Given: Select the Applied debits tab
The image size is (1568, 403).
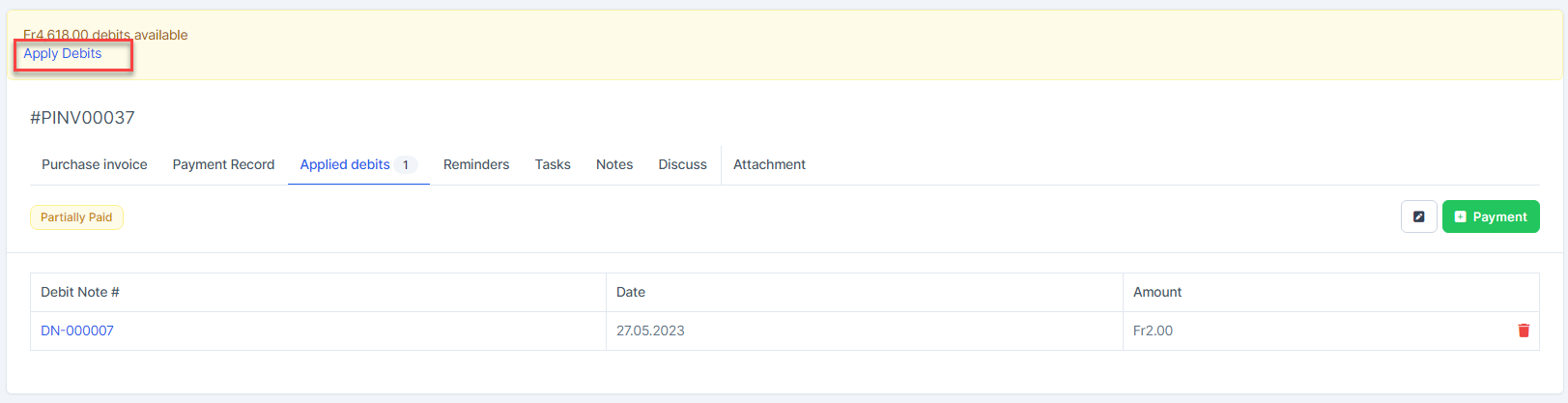Looking at the screenshot, I should (x=346, y=164).
